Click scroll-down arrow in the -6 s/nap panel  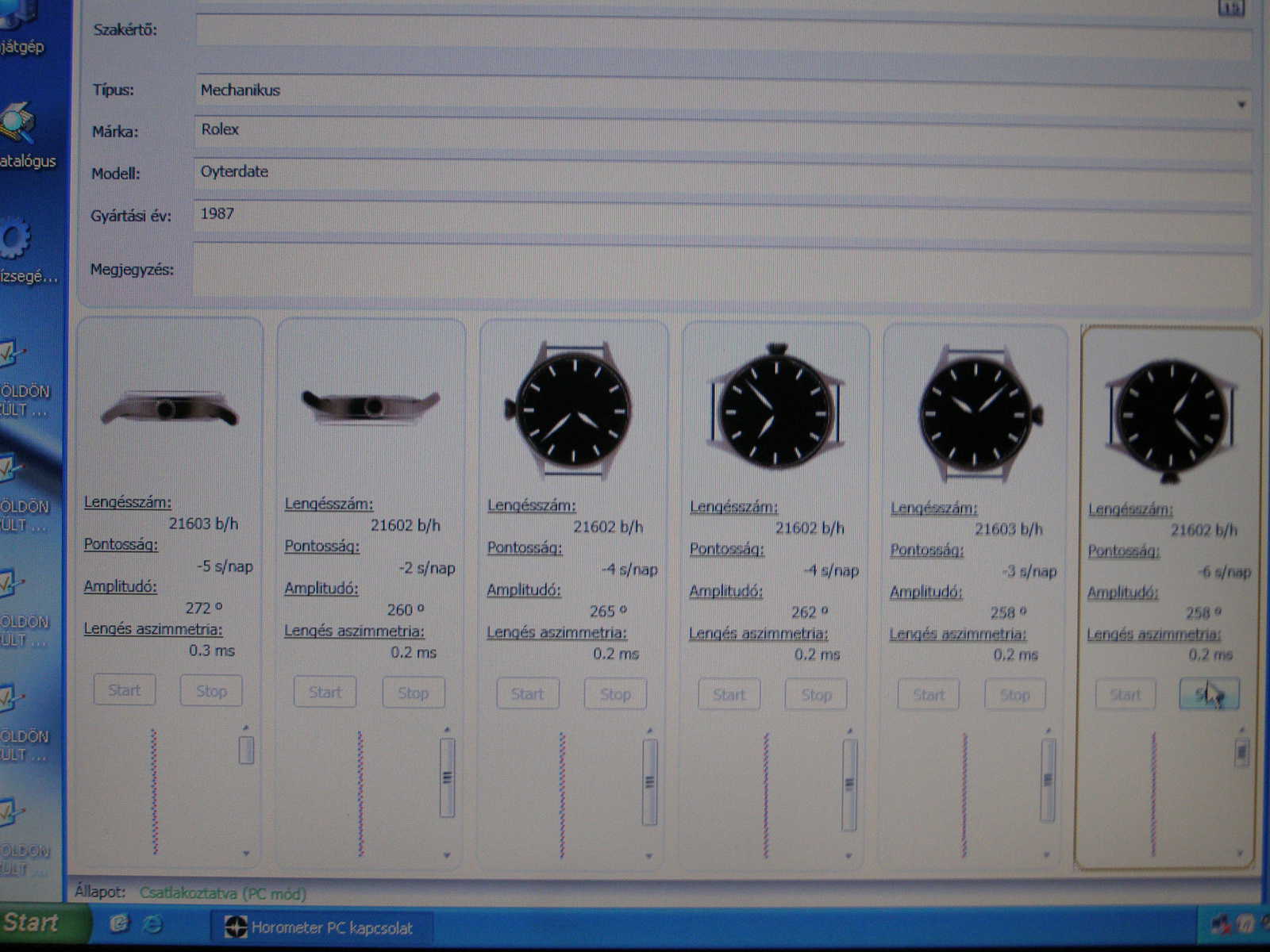pos(1240,854)
